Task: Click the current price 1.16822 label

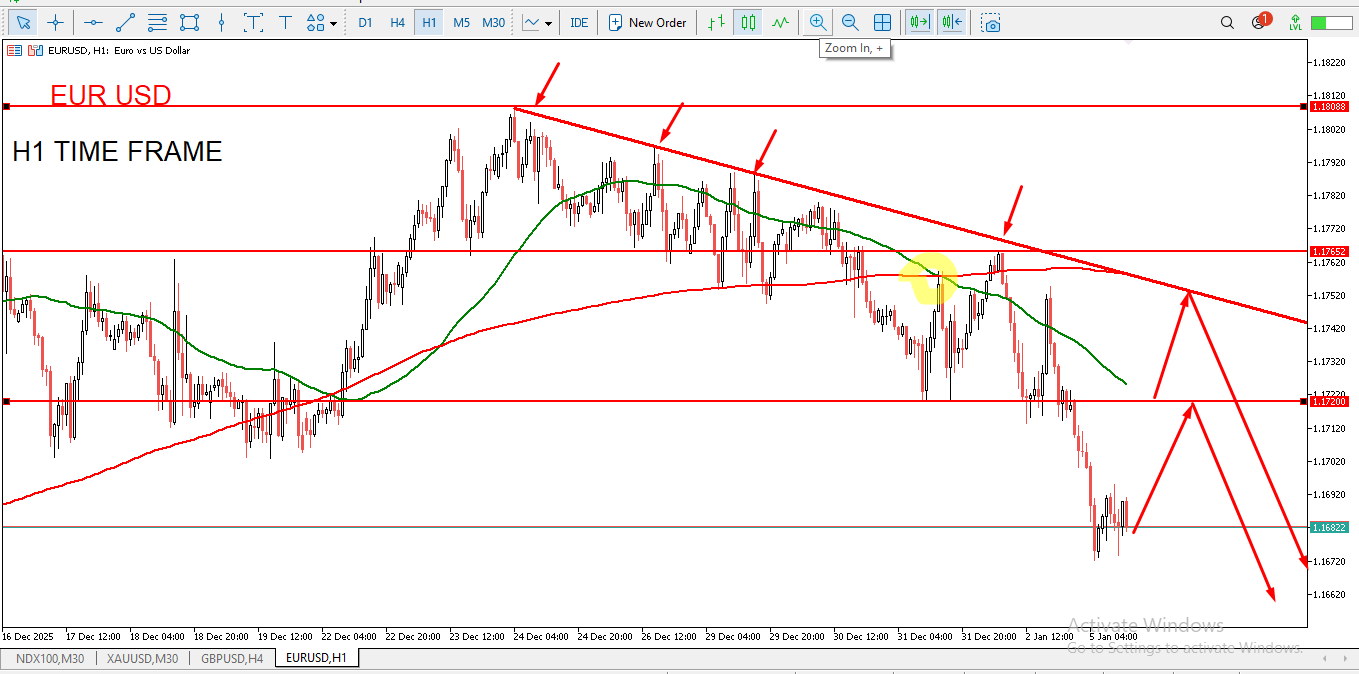Action: [x=1329, y=527]
